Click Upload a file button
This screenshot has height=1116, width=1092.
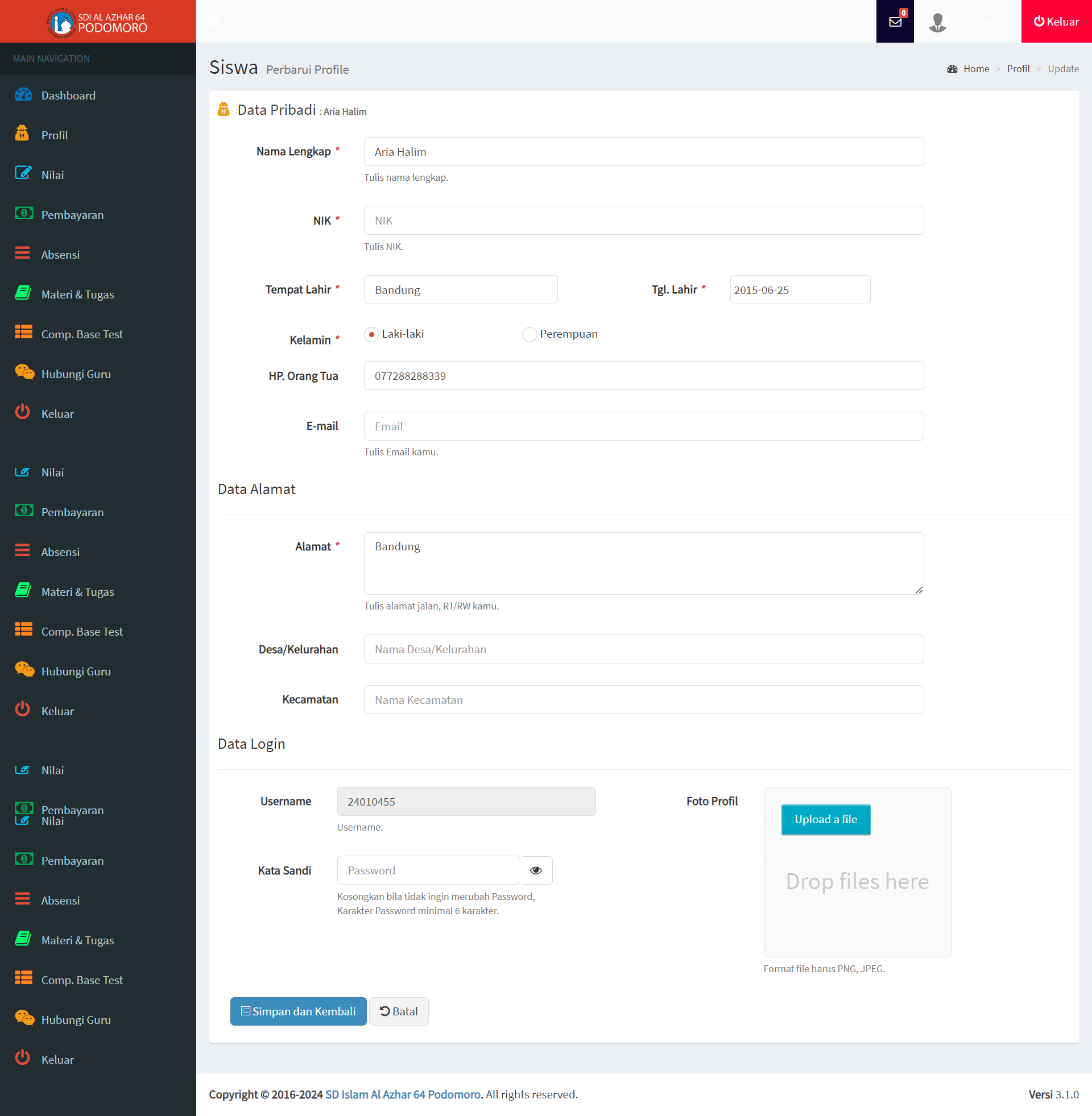pyautogui.click(x=825, y=819)
